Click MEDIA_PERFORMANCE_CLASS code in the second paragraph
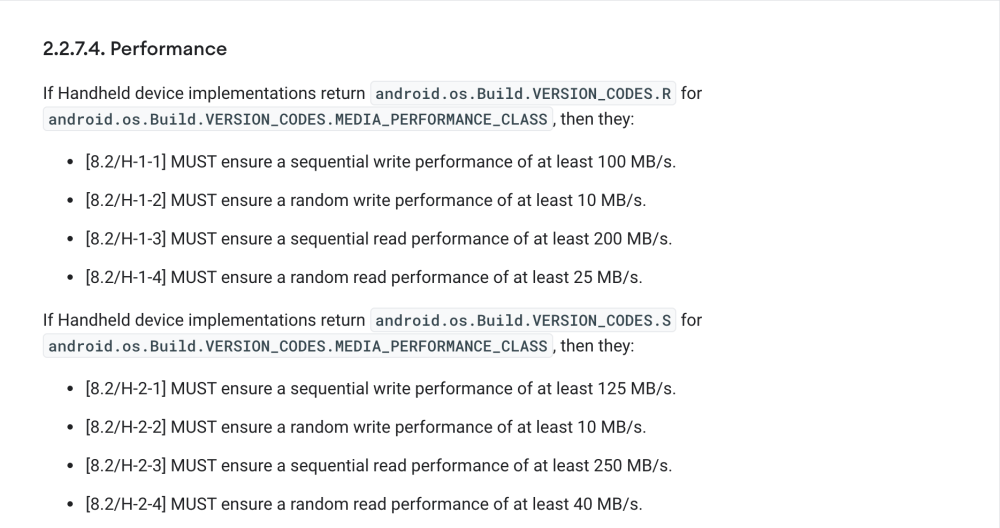Image resolution: width=1000 pixels, height=528 pixels. [x=298, y=346]
